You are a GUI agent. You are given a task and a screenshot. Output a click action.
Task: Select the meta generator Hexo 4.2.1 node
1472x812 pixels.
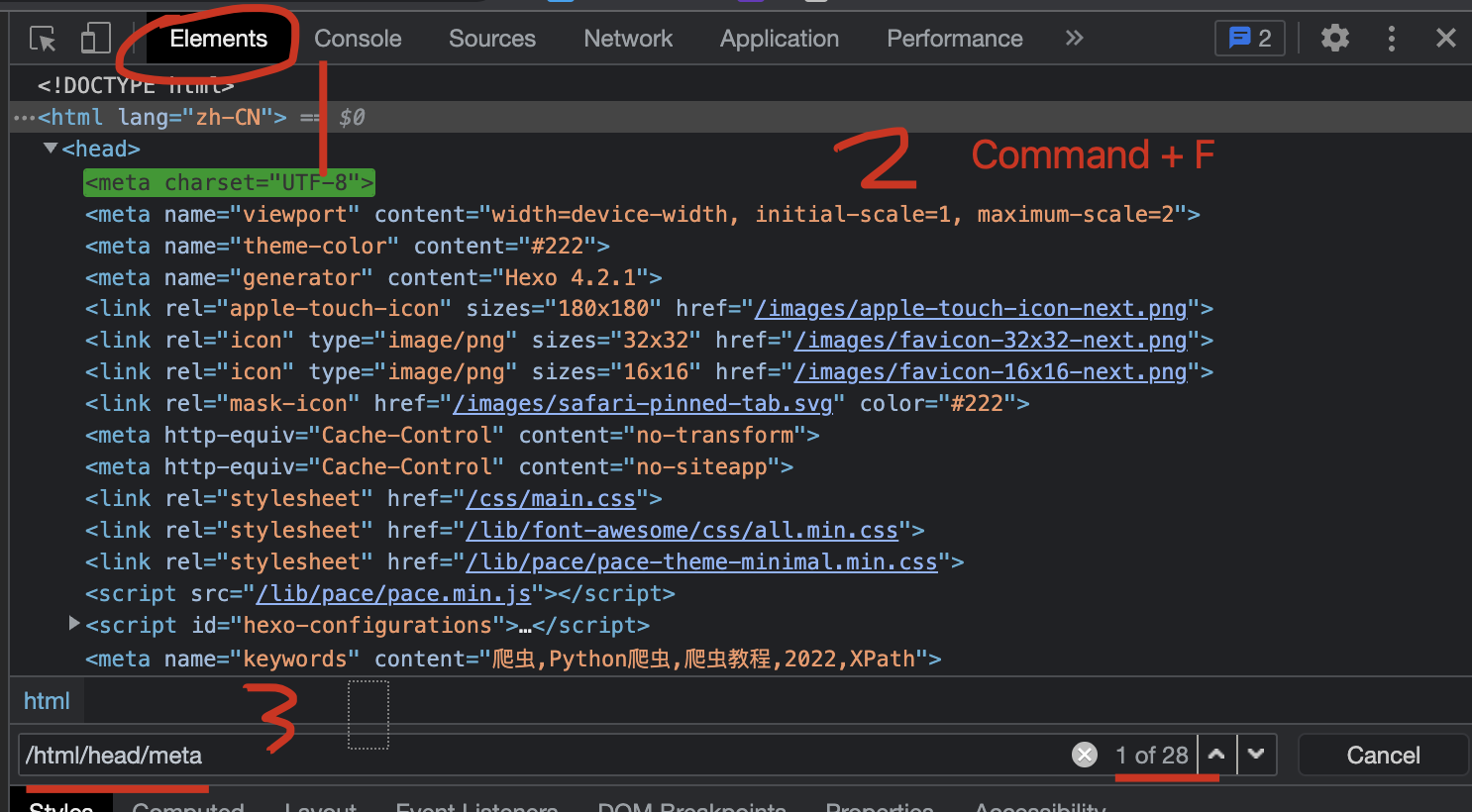[373, 277]
